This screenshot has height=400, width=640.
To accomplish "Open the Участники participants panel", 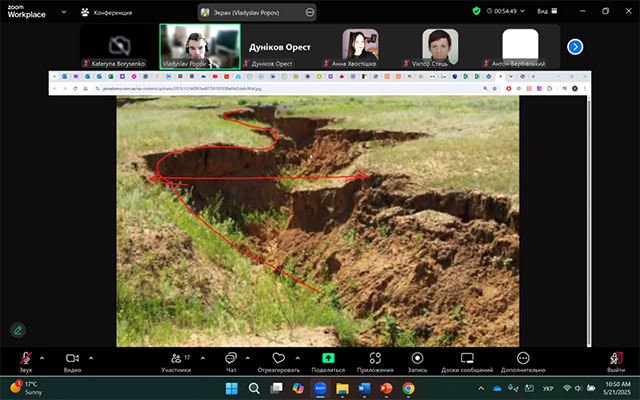I will pyautogui.click(x=176, y=359).
